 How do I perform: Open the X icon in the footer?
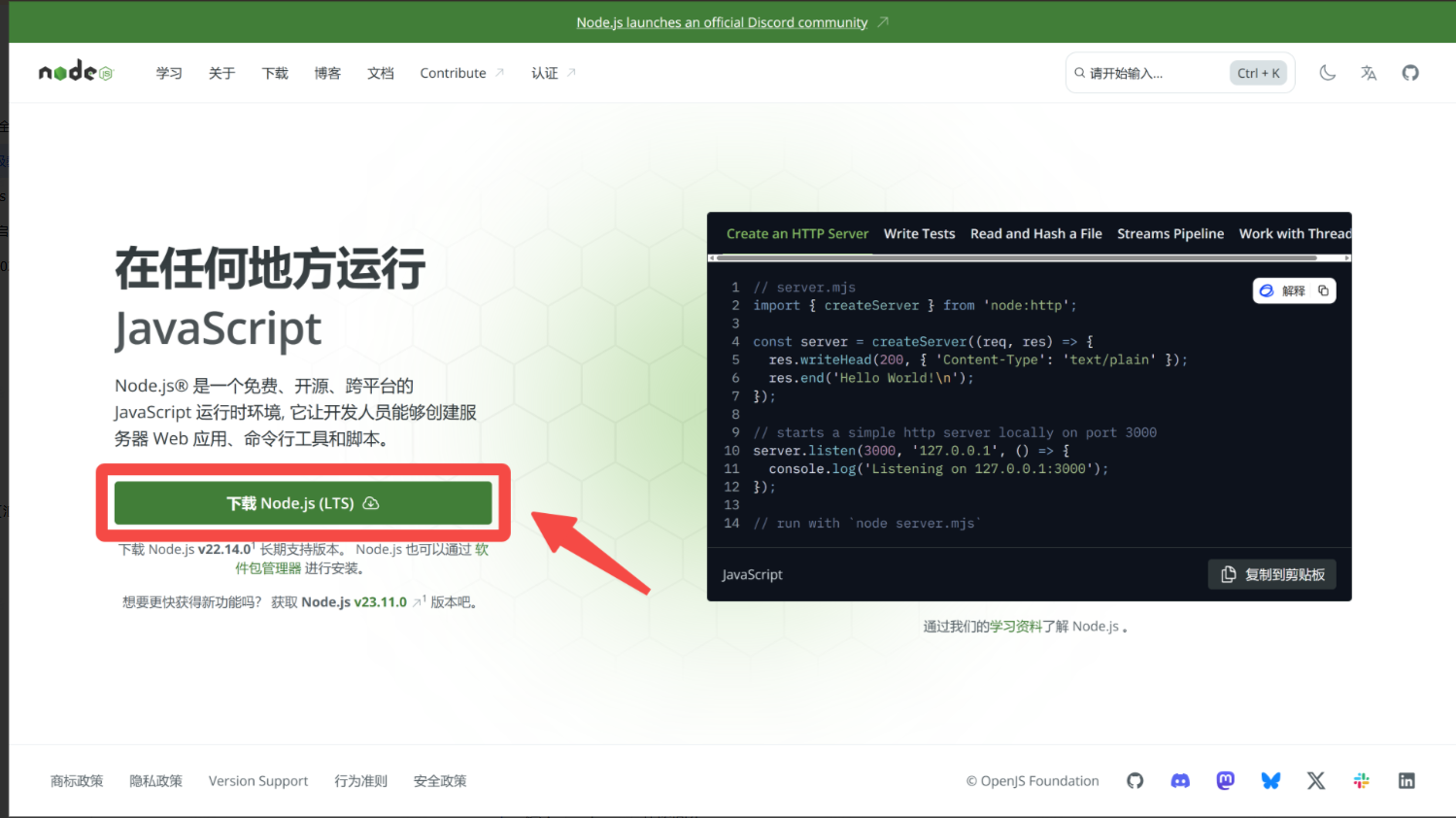click(1315, 780)
